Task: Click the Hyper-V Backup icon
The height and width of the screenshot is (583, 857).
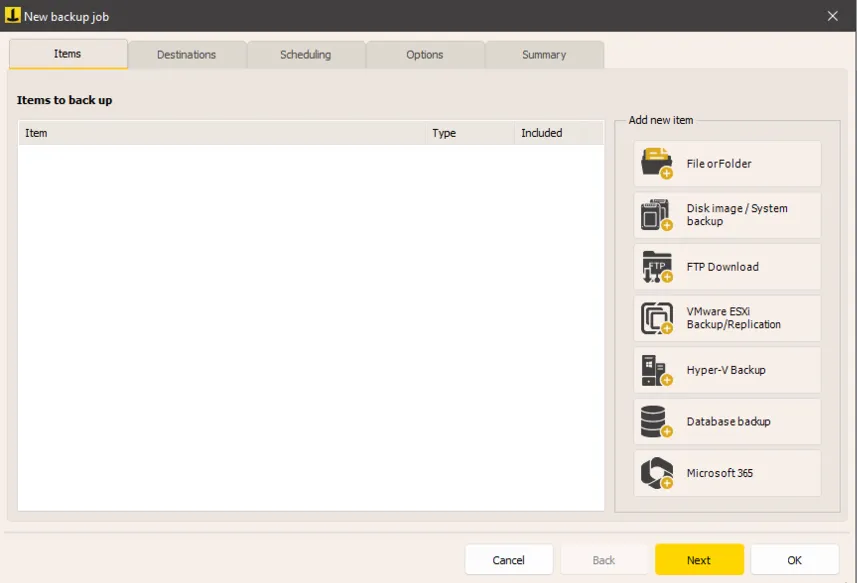Action: pos(657,370)
